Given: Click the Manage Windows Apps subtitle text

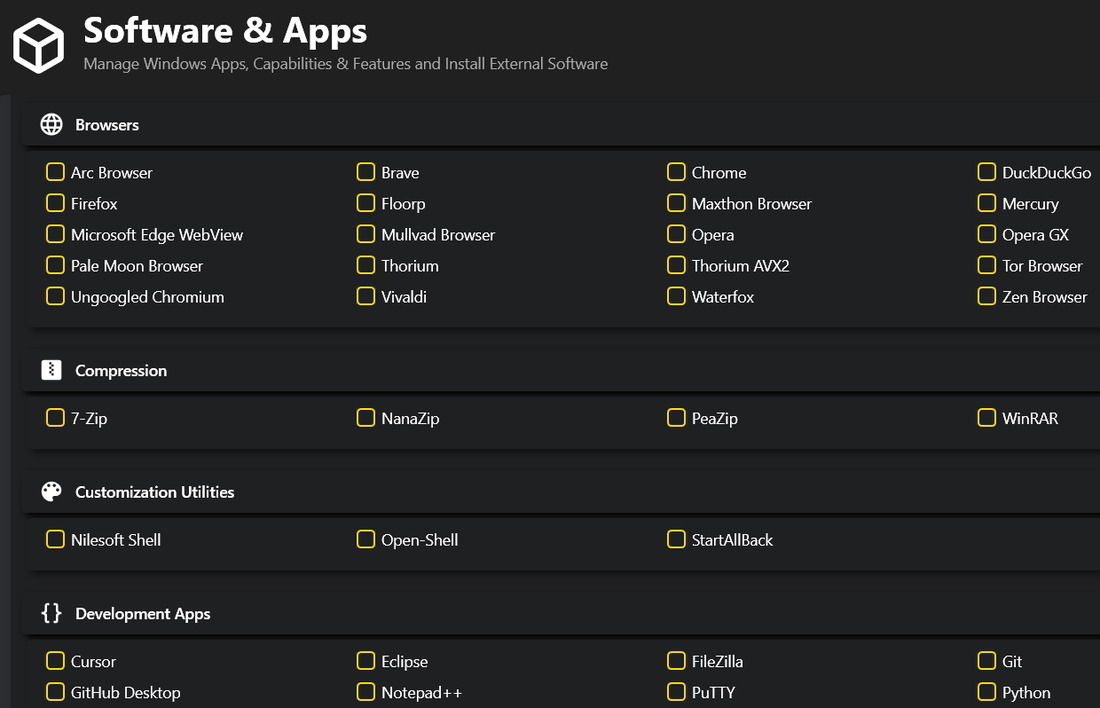Looking at the screenshot, I should [346, 64].
